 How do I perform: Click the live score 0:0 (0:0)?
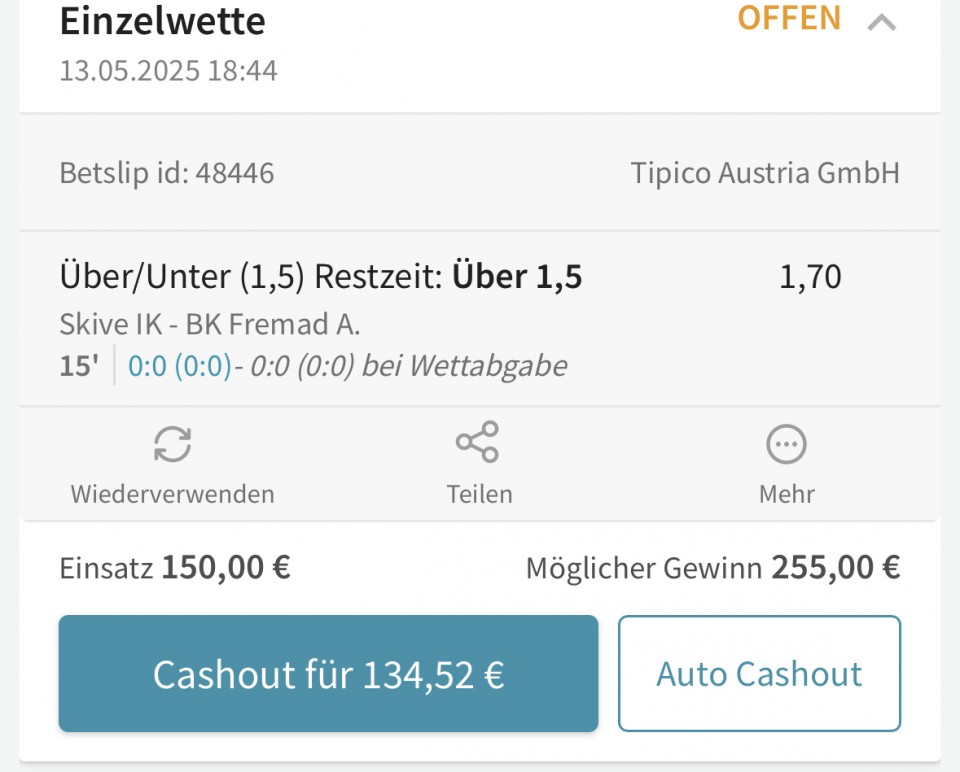click(179, 366)
